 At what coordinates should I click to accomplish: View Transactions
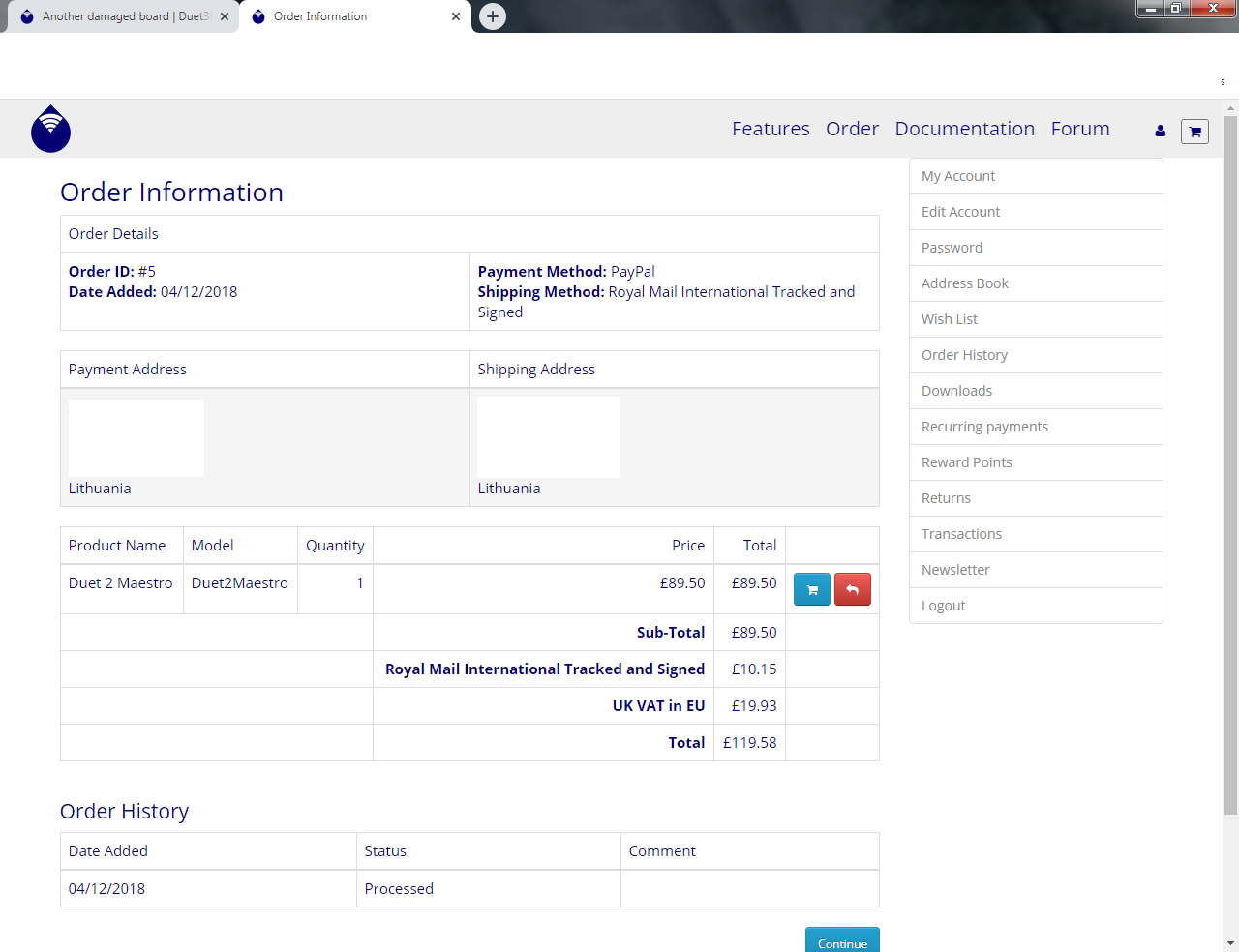(x=1036, y=534)
